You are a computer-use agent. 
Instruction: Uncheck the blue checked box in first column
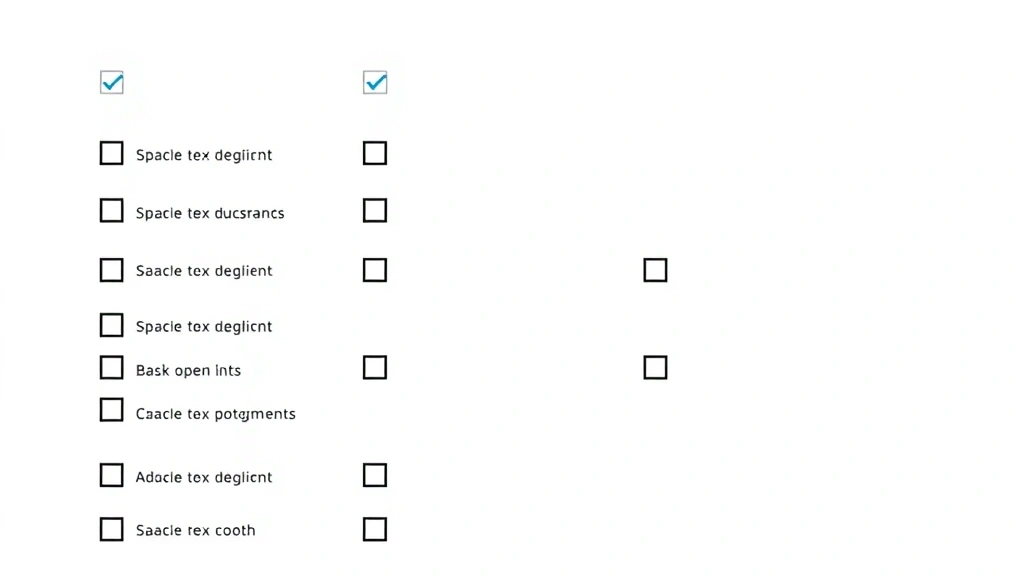112,82
